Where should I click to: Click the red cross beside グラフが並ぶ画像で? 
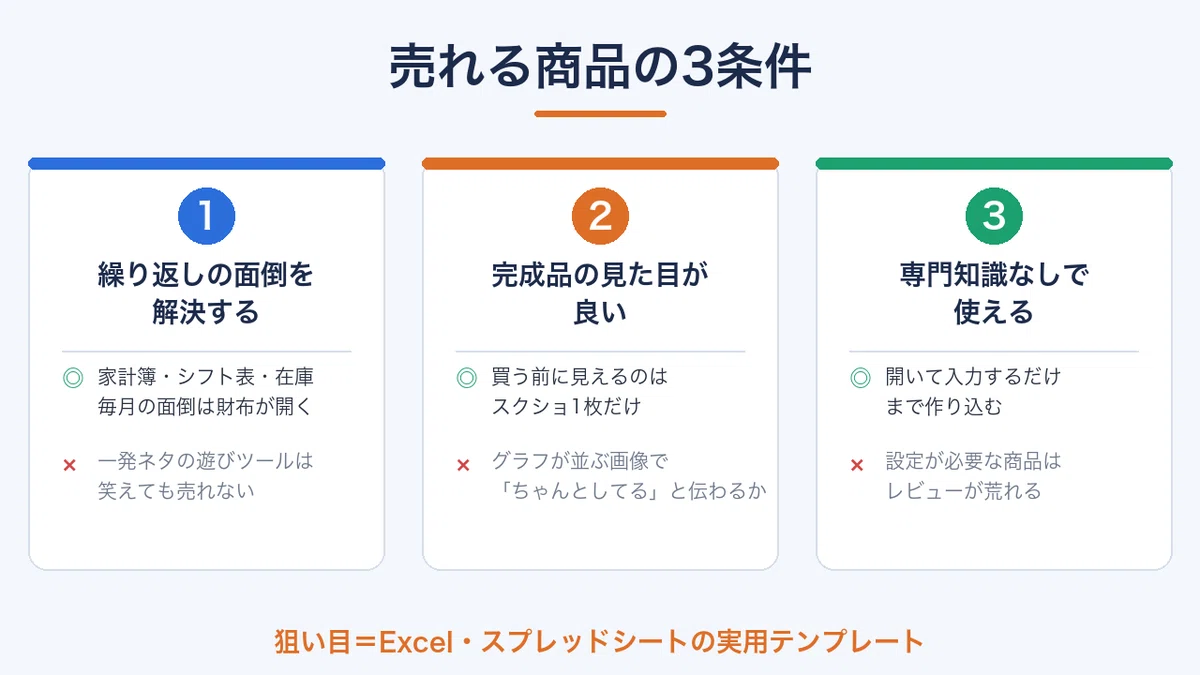point(464,465)
